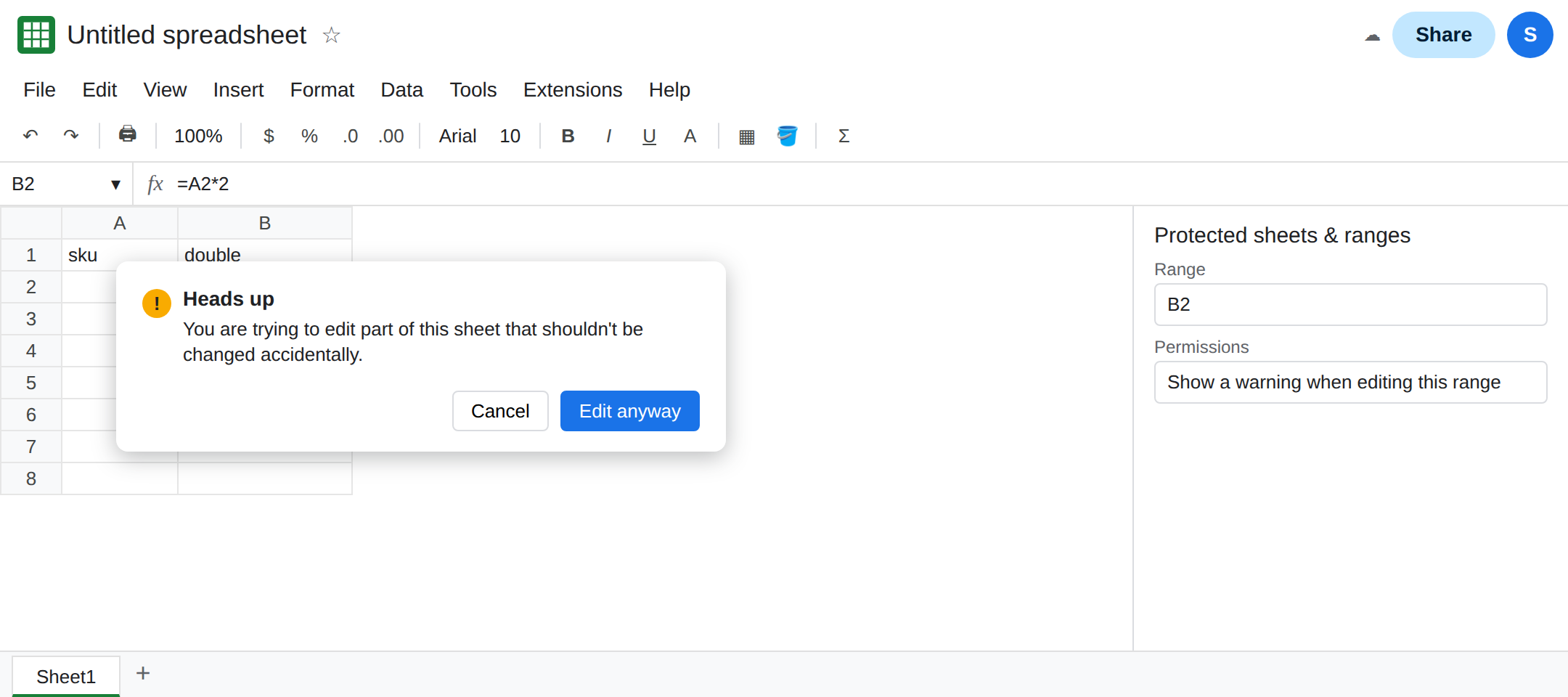Open the font size 10 dropdown

510,136
